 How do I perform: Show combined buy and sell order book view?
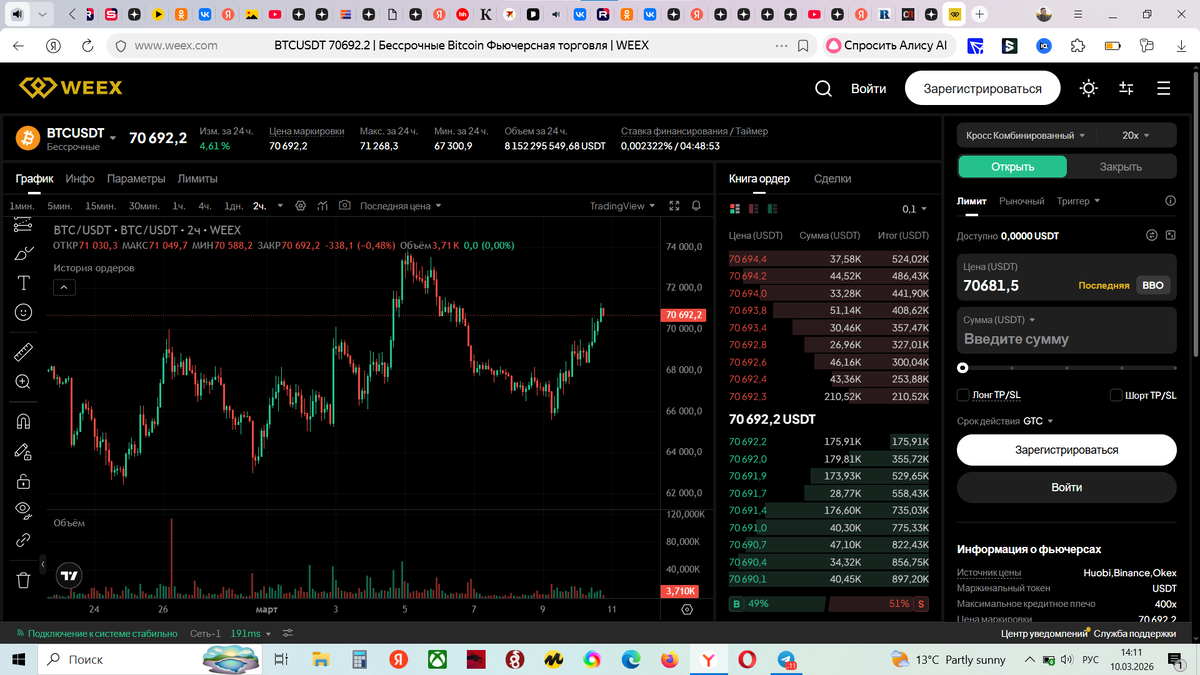[736, 209]
